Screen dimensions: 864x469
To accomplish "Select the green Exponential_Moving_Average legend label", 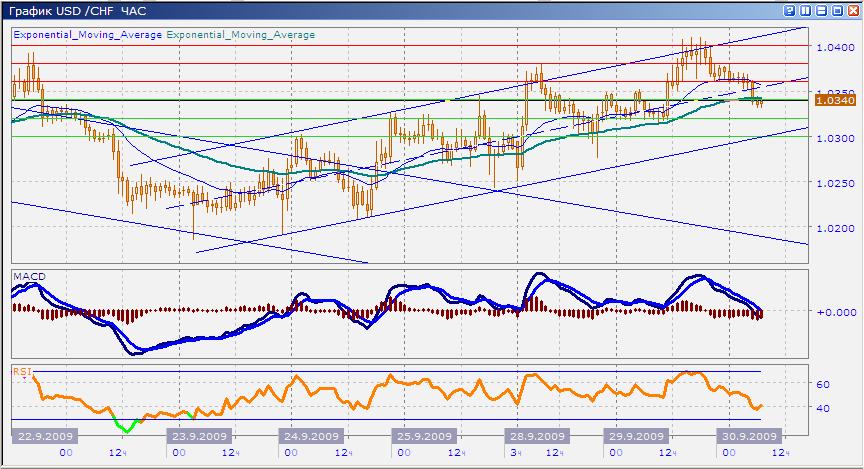I will pos(240,35).
